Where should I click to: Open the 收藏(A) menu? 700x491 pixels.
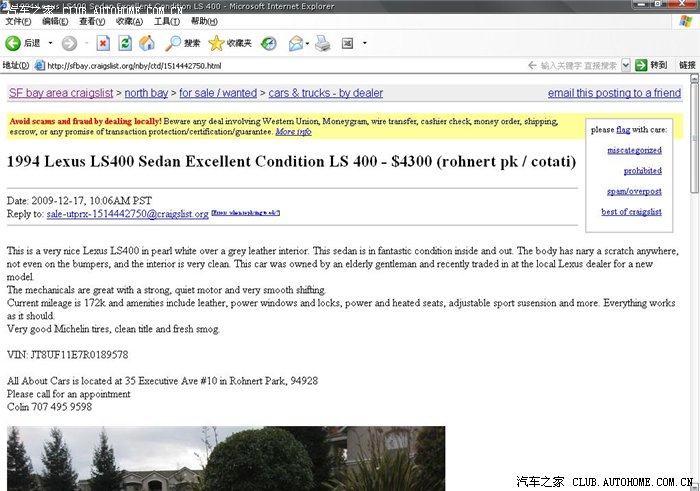point(129,21)
